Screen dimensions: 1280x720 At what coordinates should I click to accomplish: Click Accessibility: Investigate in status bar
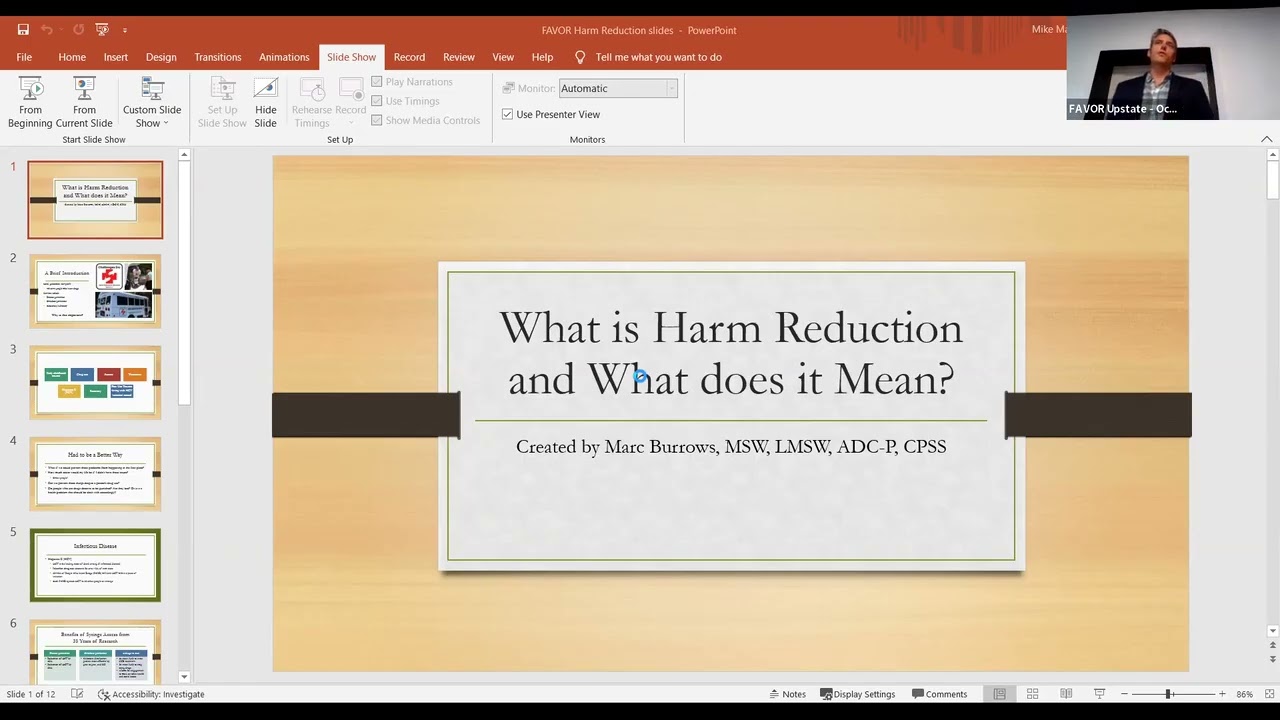(151, 694)
